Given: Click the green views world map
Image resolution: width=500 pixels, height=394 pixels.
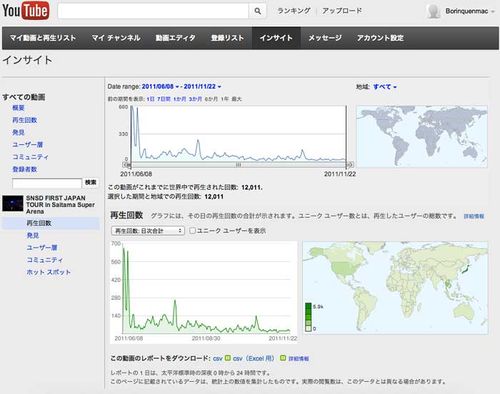Looking at the screenshot, I should 395,288.
